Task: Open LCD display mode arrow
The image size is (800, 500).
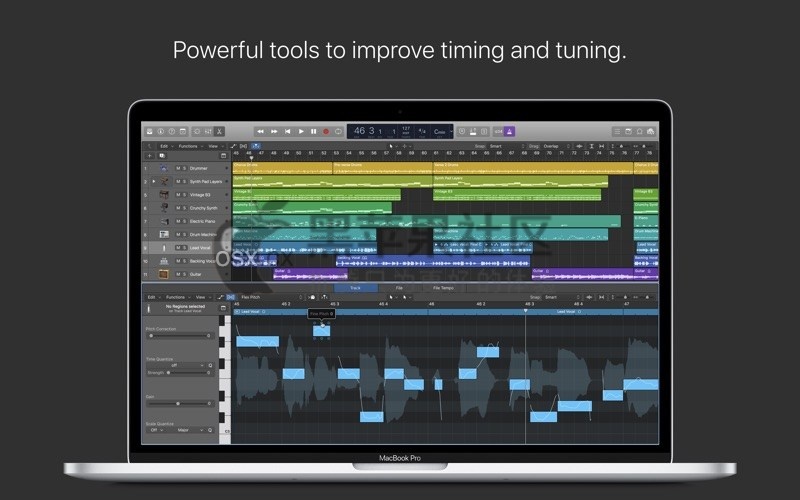Action: (451, 132)
